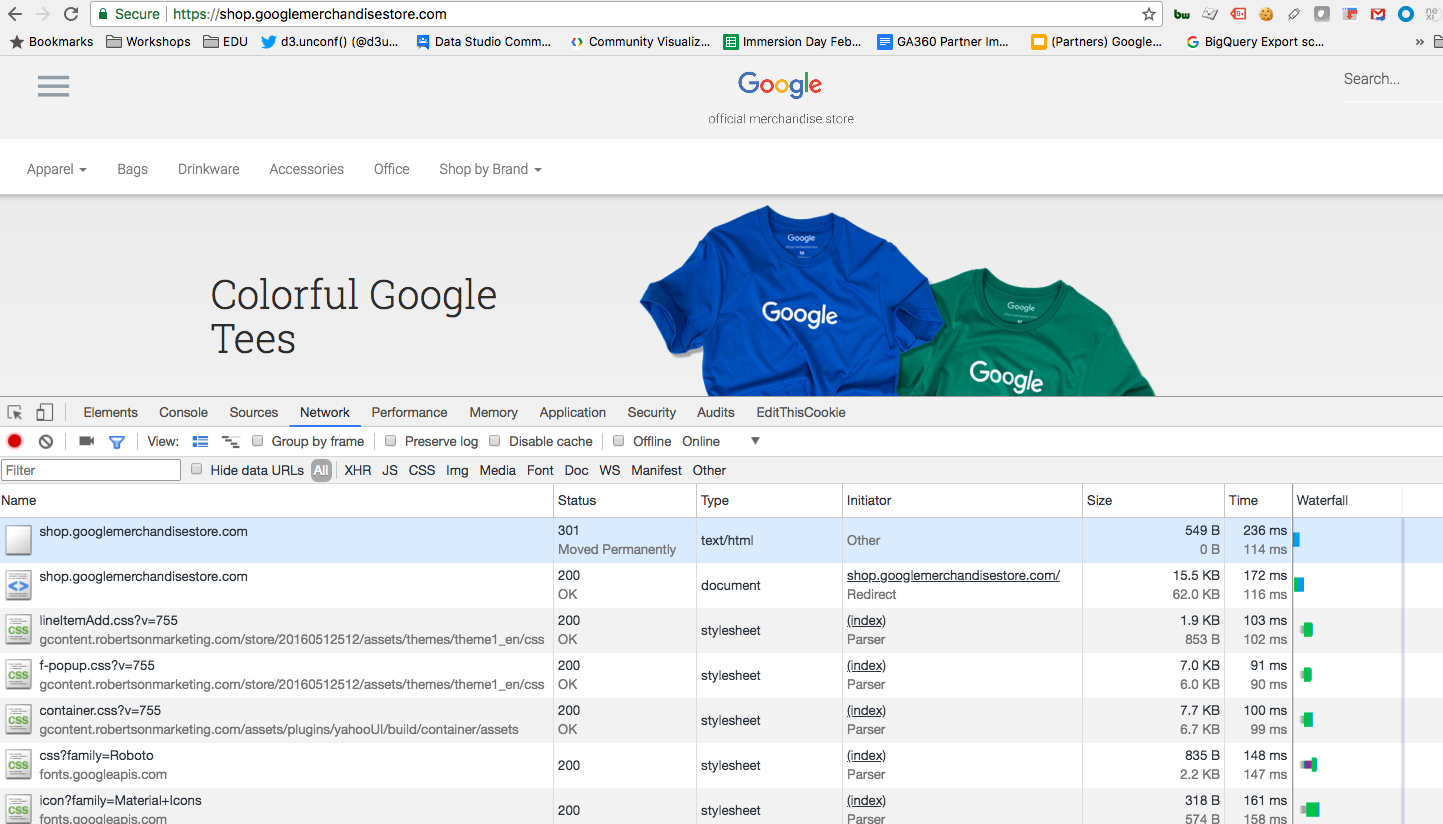Activate the element inspector tool in DevTools
Viewport: 1443px width, 824px height.
point(15,412)
